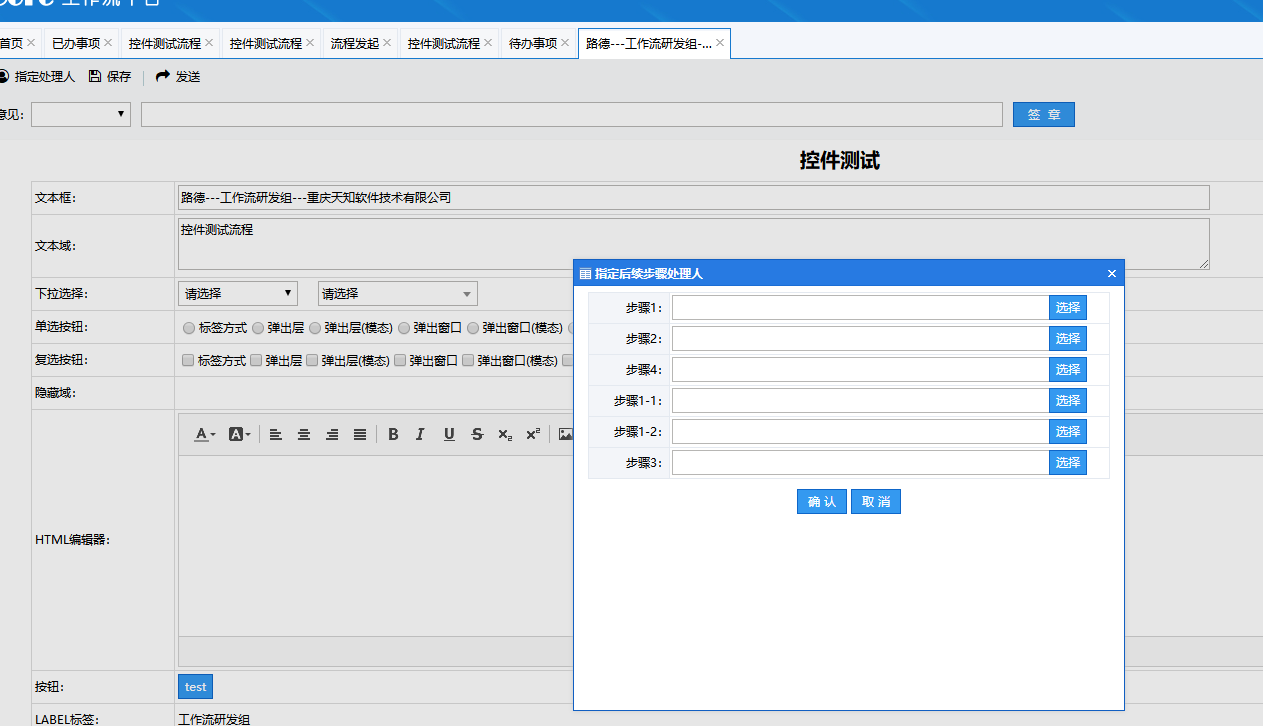Apply strikethrough in the HTML editor
The width and height of the screenshot is (1263, 726).
pyautogui.click(x=477, y=434)
